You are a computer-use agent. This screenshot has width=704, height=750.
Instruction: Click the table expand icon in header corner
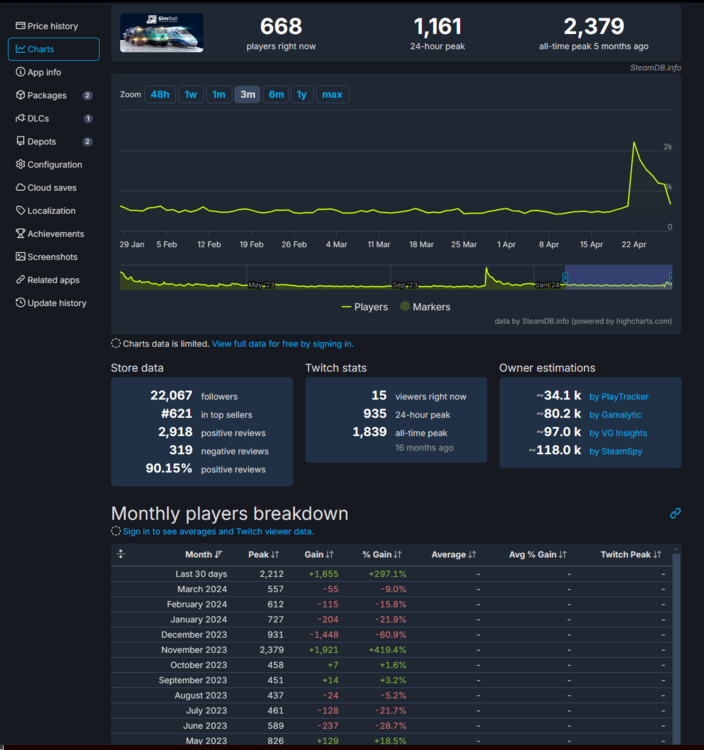point(121,554)
